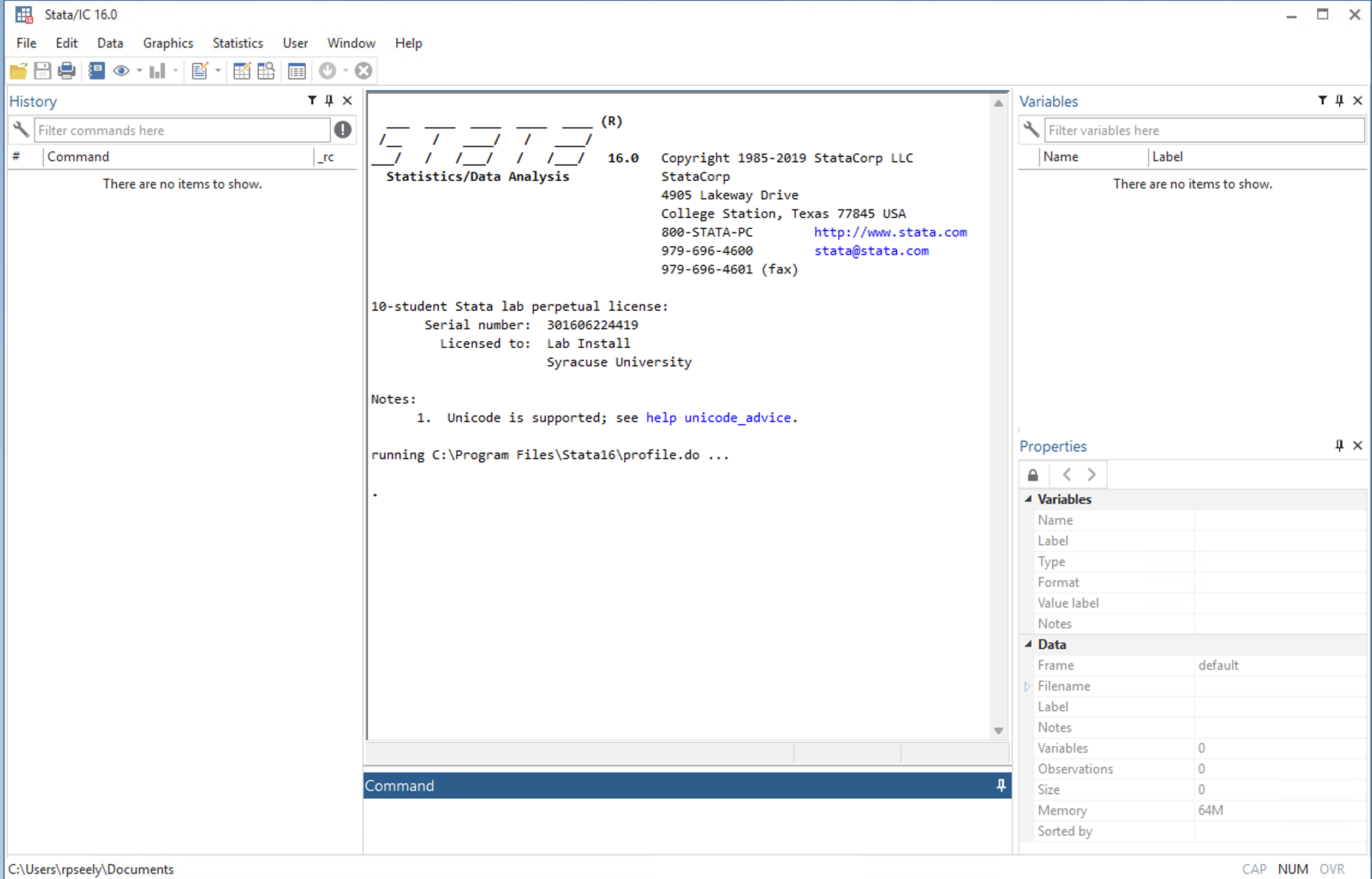Open the Edit menu
The height and width of the screenshot is (879, 1372).
(x=67, y=43)
